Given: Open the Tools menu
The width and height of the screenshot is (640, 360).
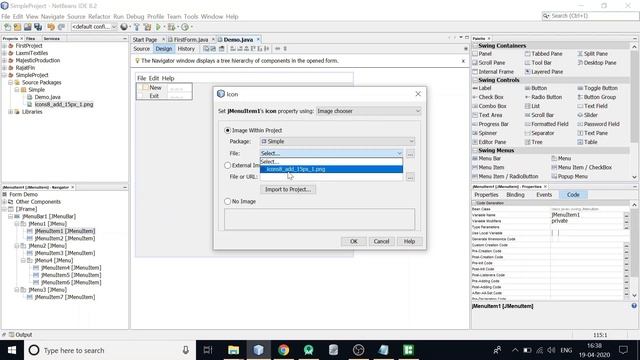Looking at the screenshot, I should pos(191,16).
